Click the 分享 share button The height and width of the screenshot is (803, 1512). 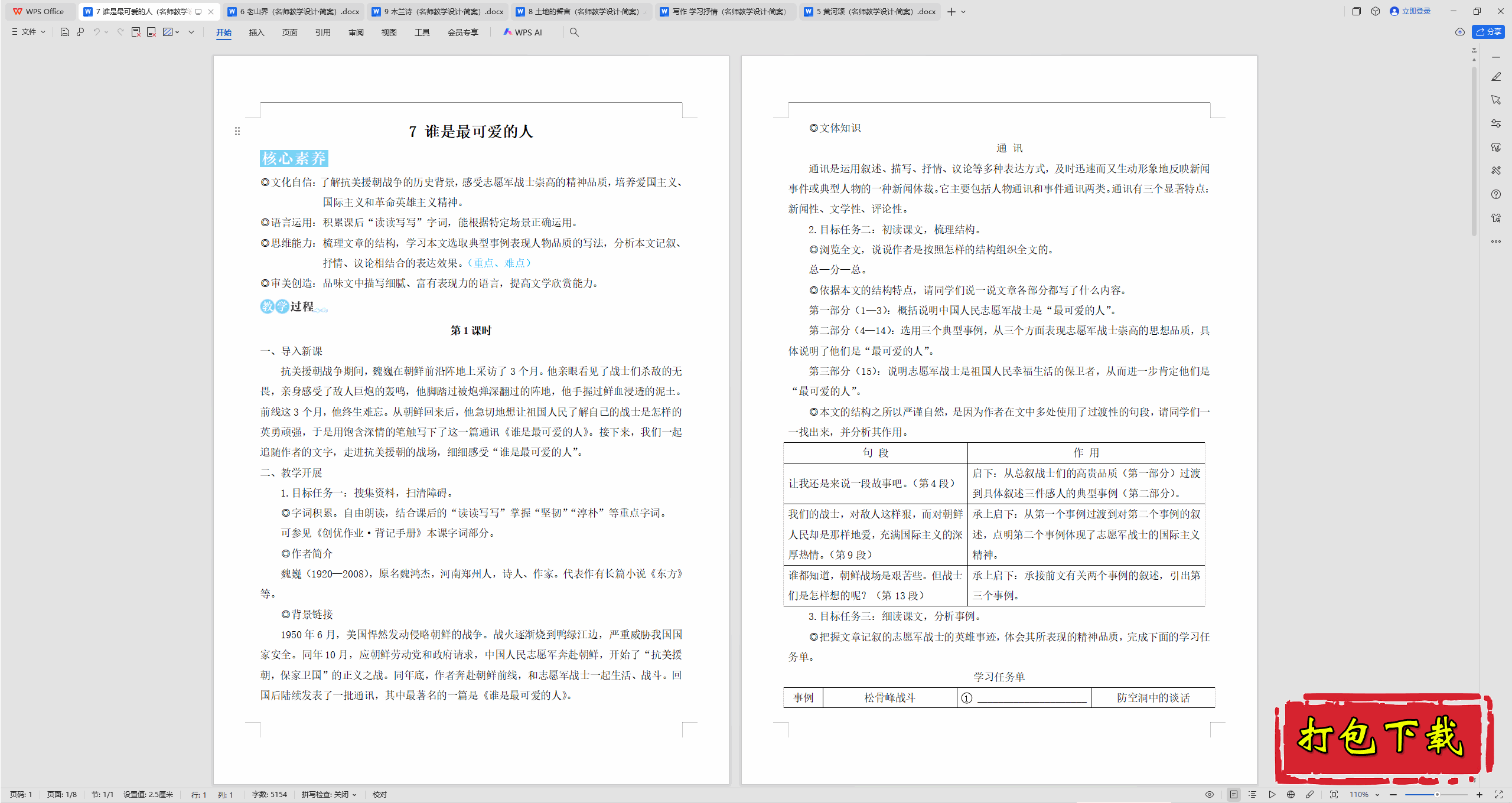[1488, 32]
